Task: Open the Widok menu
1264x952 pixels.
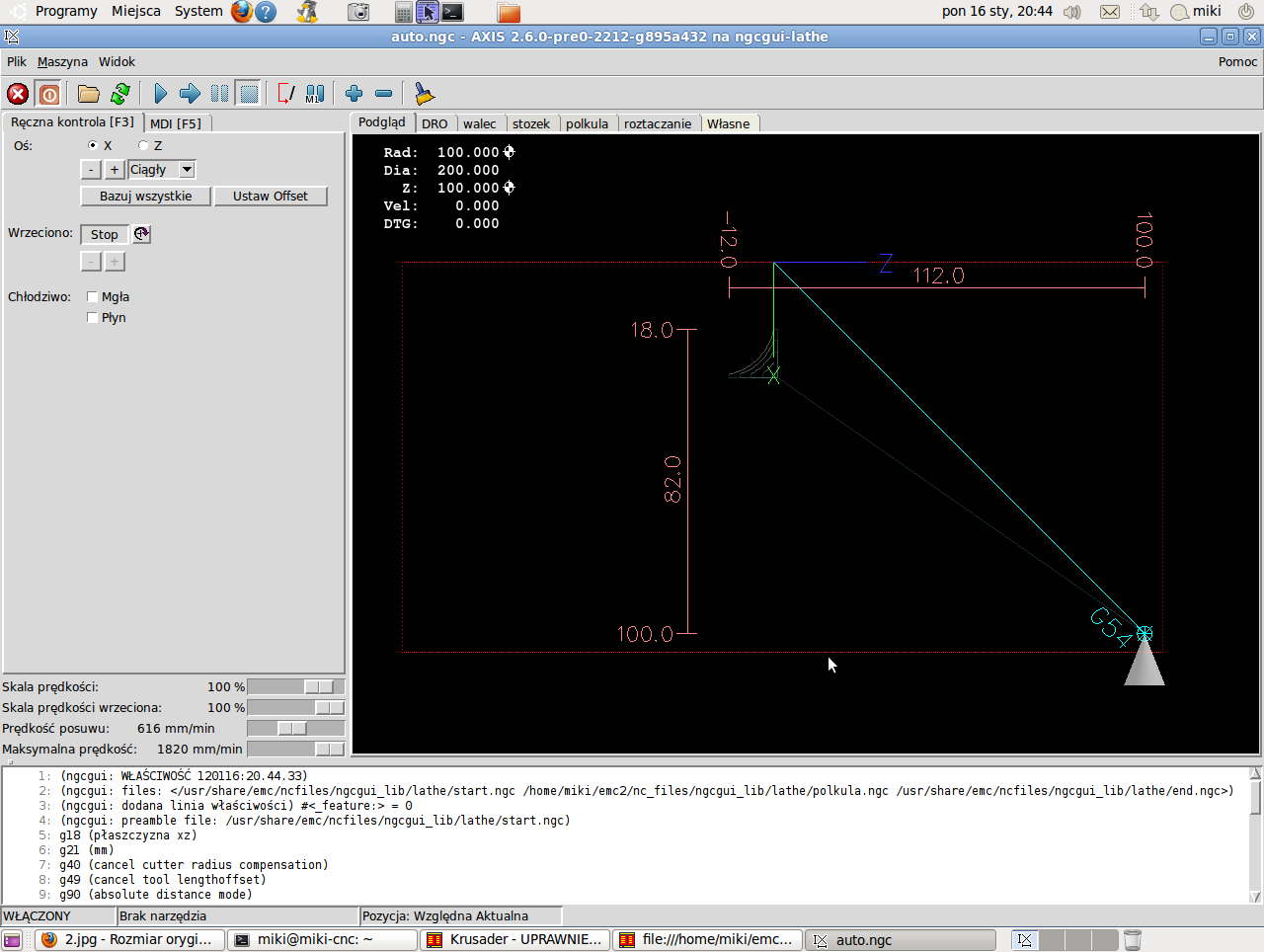Action: tap(117, 61)
